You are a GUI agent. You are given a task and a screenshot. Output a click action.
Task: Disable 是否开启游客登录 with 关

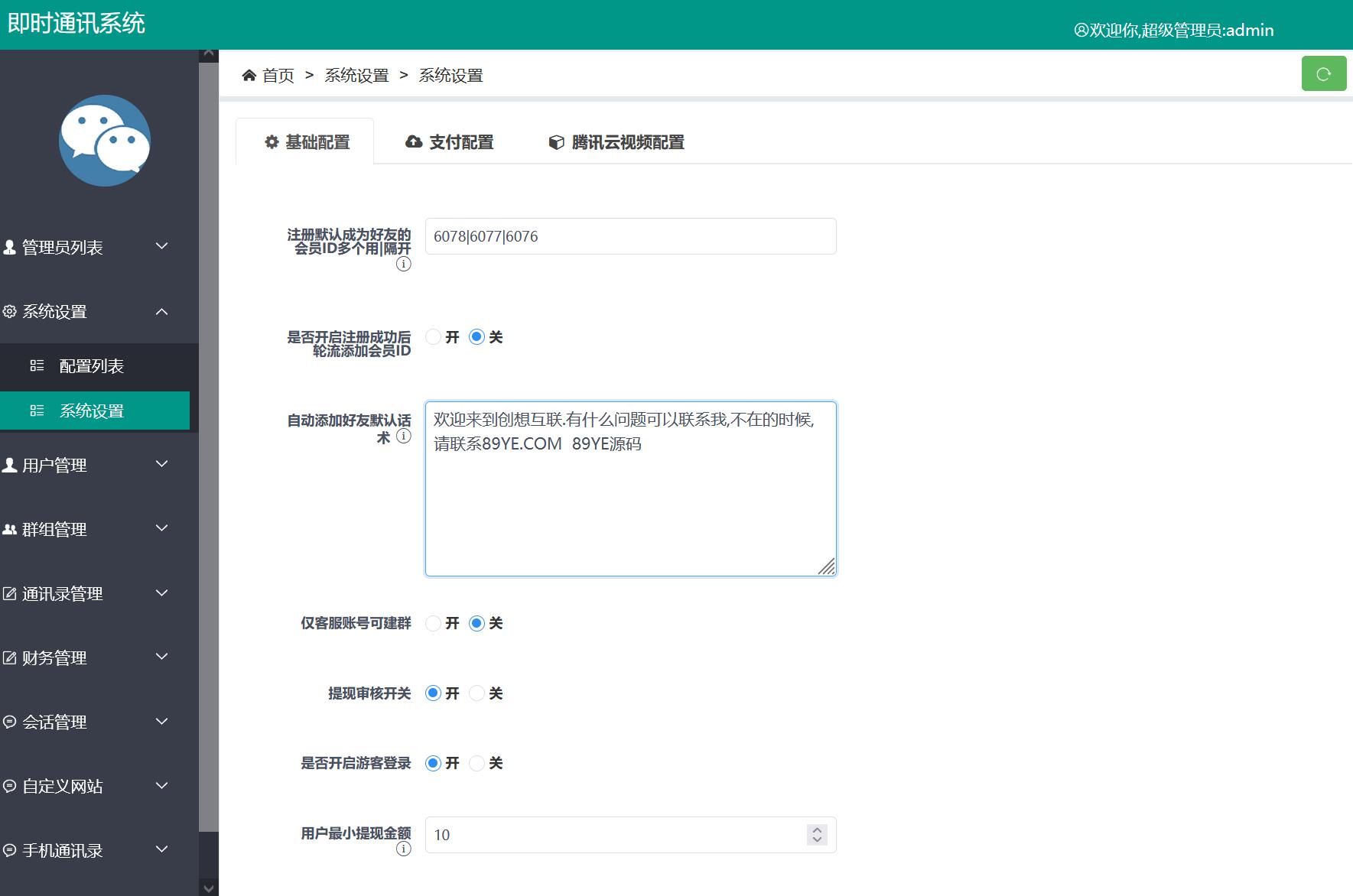[x=476, y=763]
